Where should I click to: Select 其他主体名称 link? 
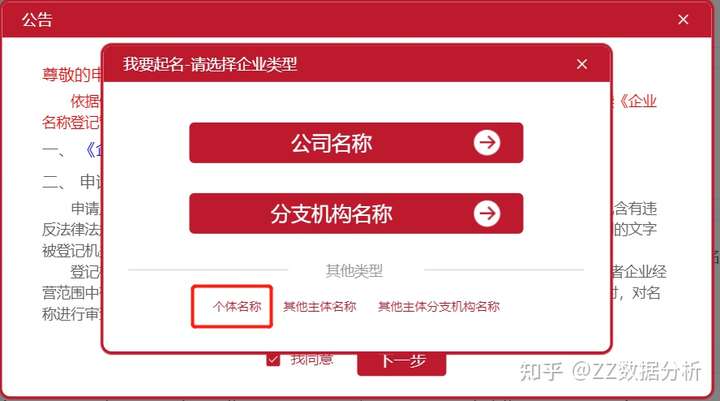click(320, 306)
